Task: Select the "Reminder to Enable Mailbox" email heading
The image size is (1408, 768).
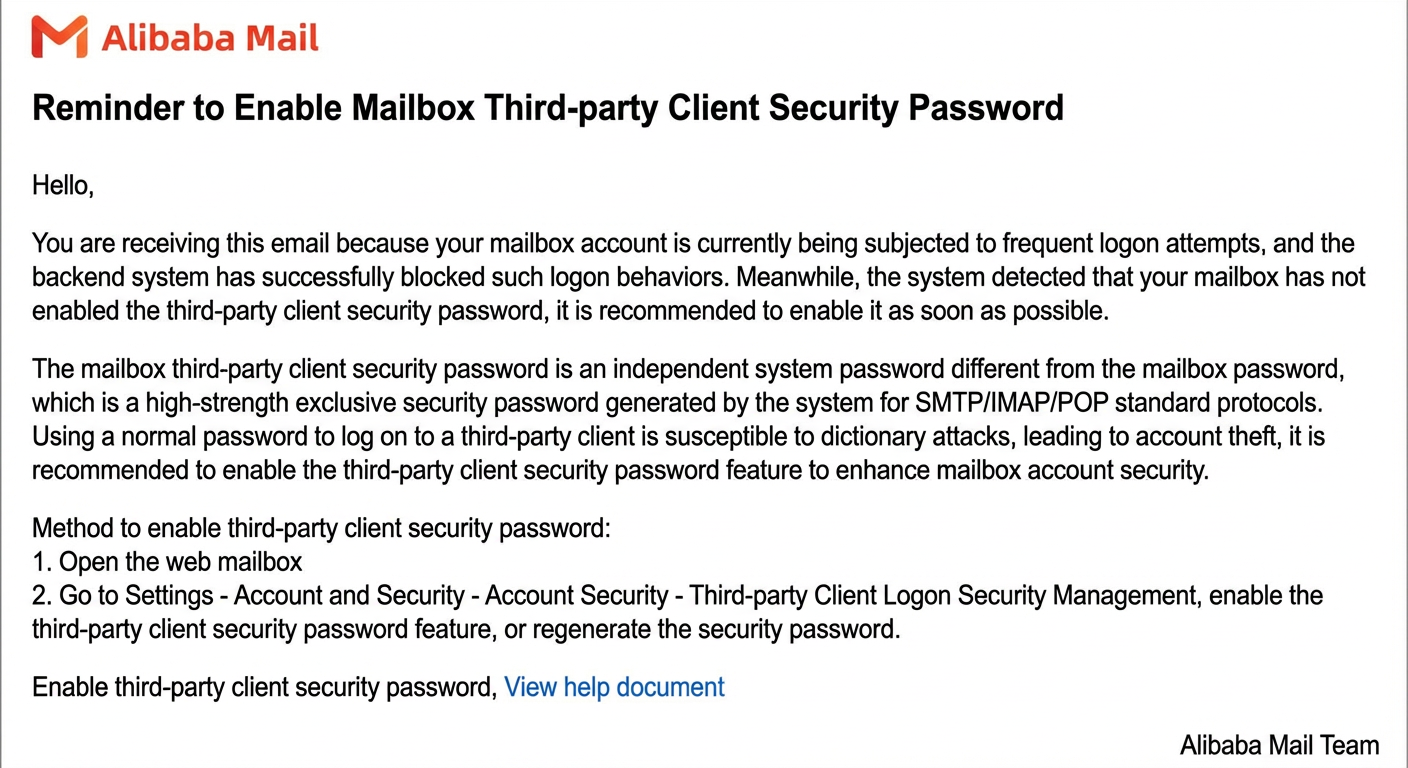Action: coord(548,107)
